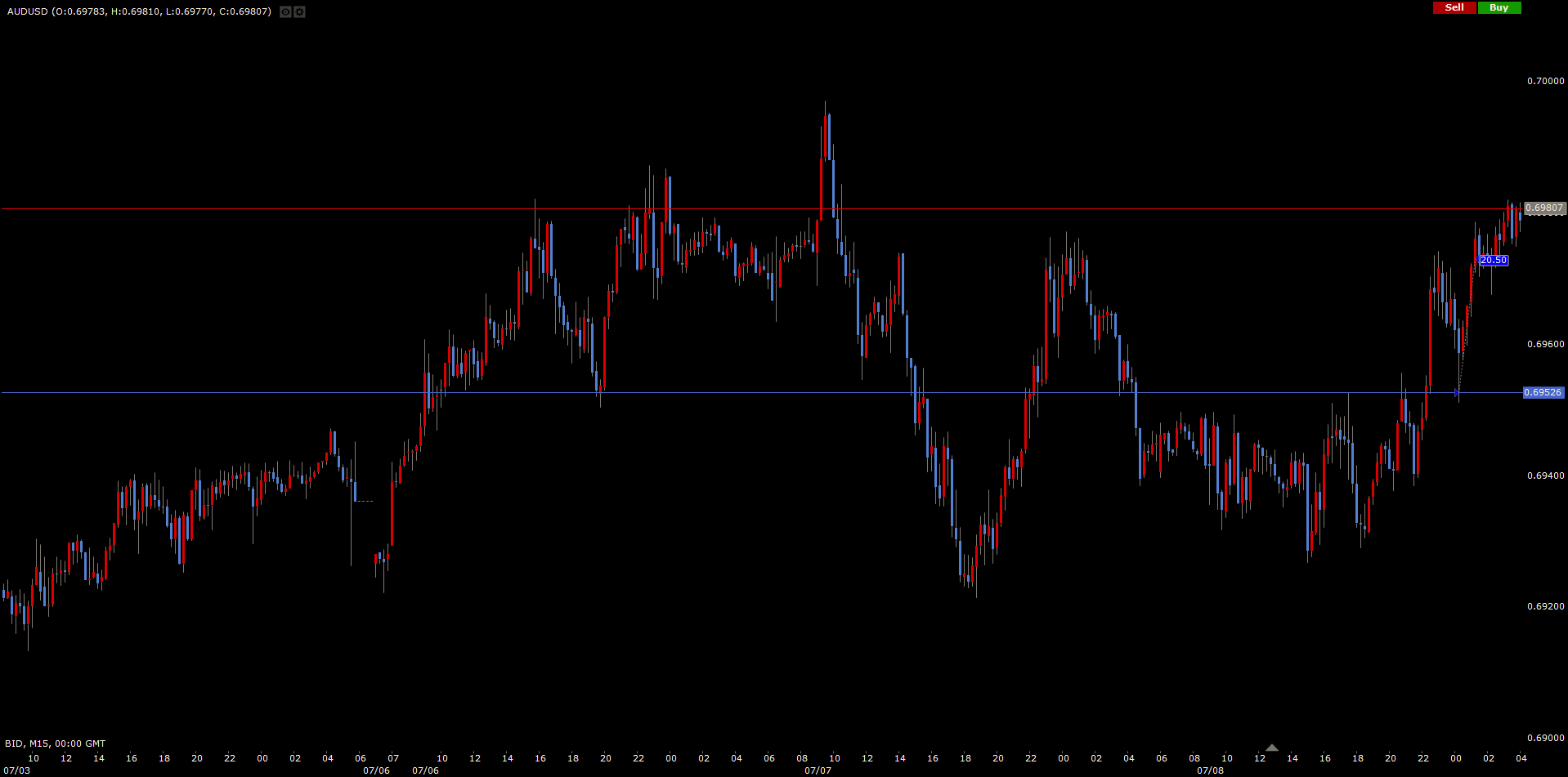Toggle chart visibility with the eye icon
The image size is (1568, 777).
click(285, 12)
